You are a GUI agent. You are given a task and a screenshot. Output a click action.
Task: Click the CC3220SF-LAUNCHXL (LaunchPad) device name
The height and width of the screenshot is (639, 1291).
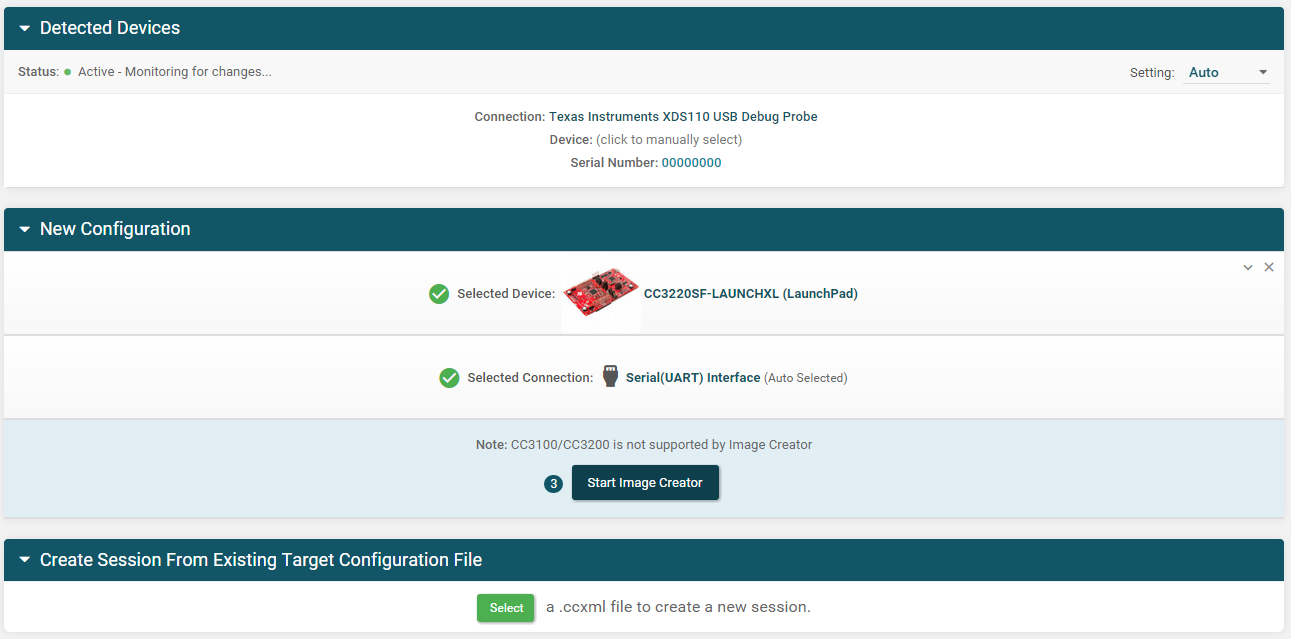pyautogui.click(x=751, y=294)
